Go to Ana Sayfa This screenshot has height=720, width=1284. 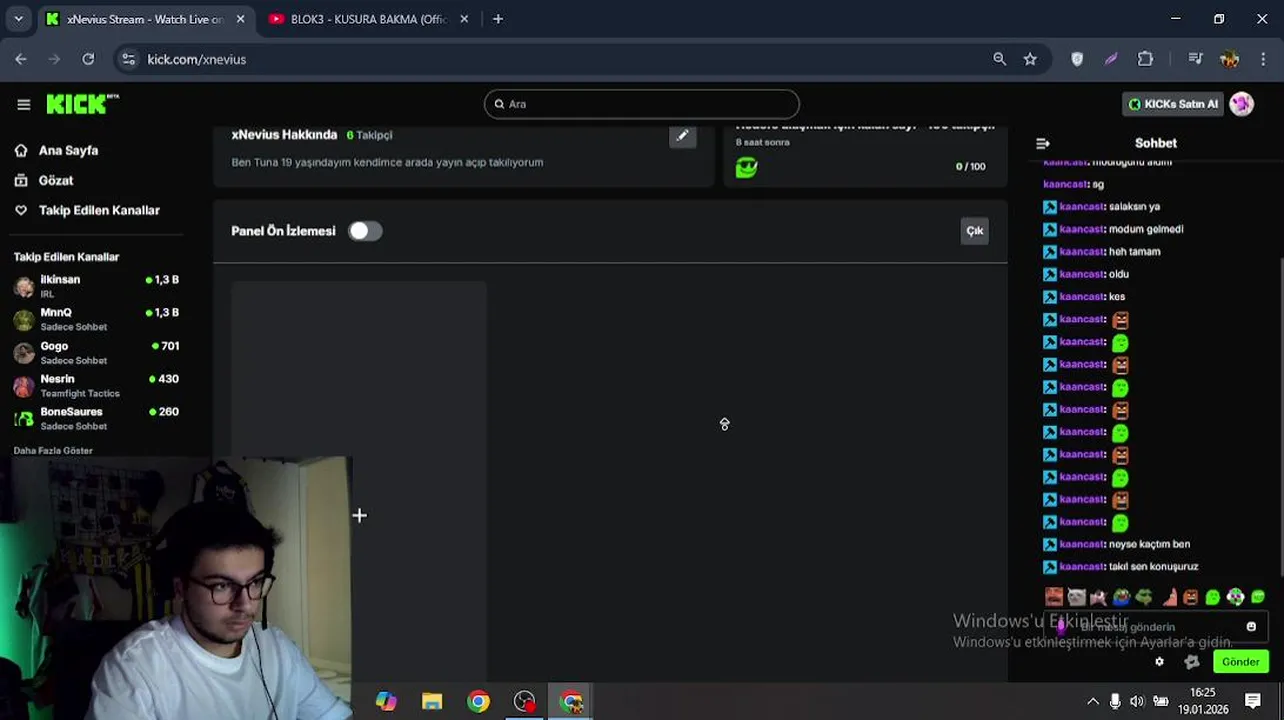[x=68, y=150]
